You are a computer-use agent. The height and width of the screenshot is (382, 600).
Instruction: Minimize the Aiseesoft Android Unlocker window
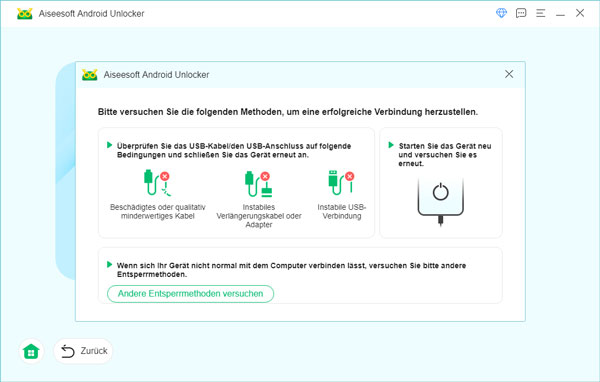click(x=560, y=13)
